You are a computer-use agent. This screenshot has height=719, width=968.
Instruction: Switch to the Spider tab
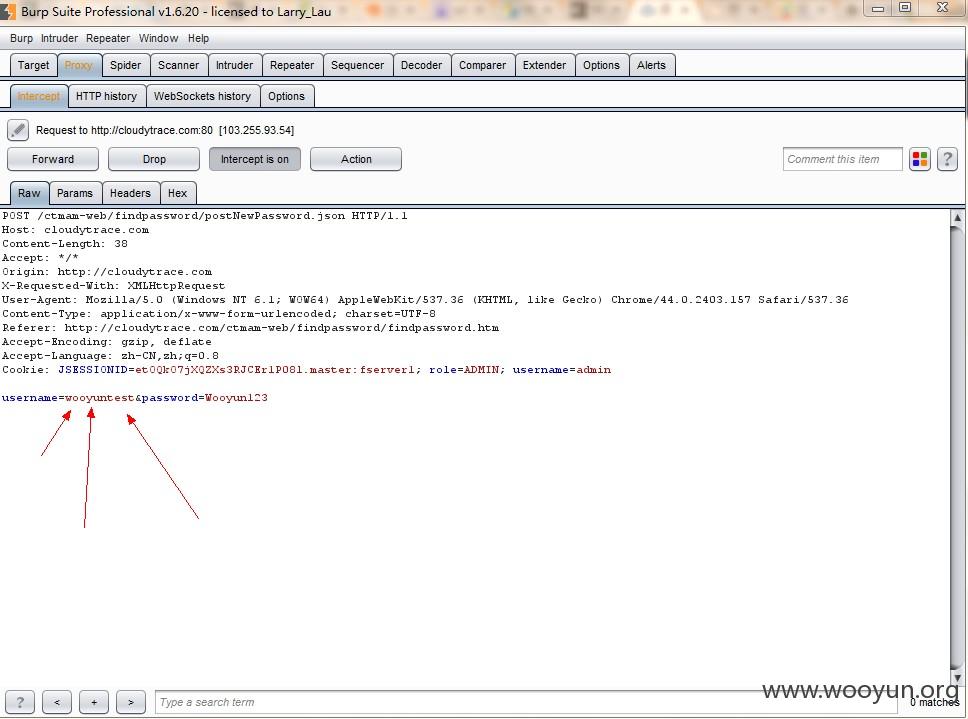(125, 65)
